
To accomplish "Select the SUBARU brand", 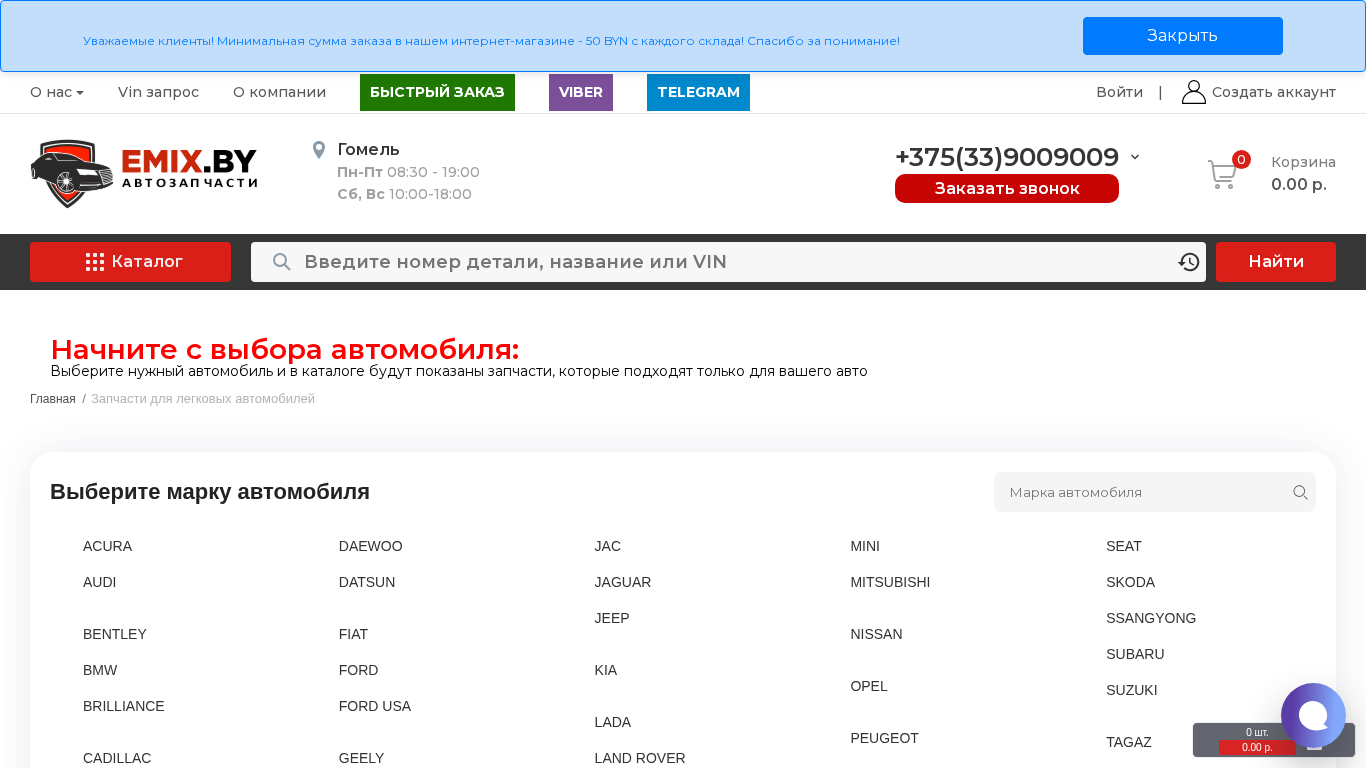I will pos(1135,654).
